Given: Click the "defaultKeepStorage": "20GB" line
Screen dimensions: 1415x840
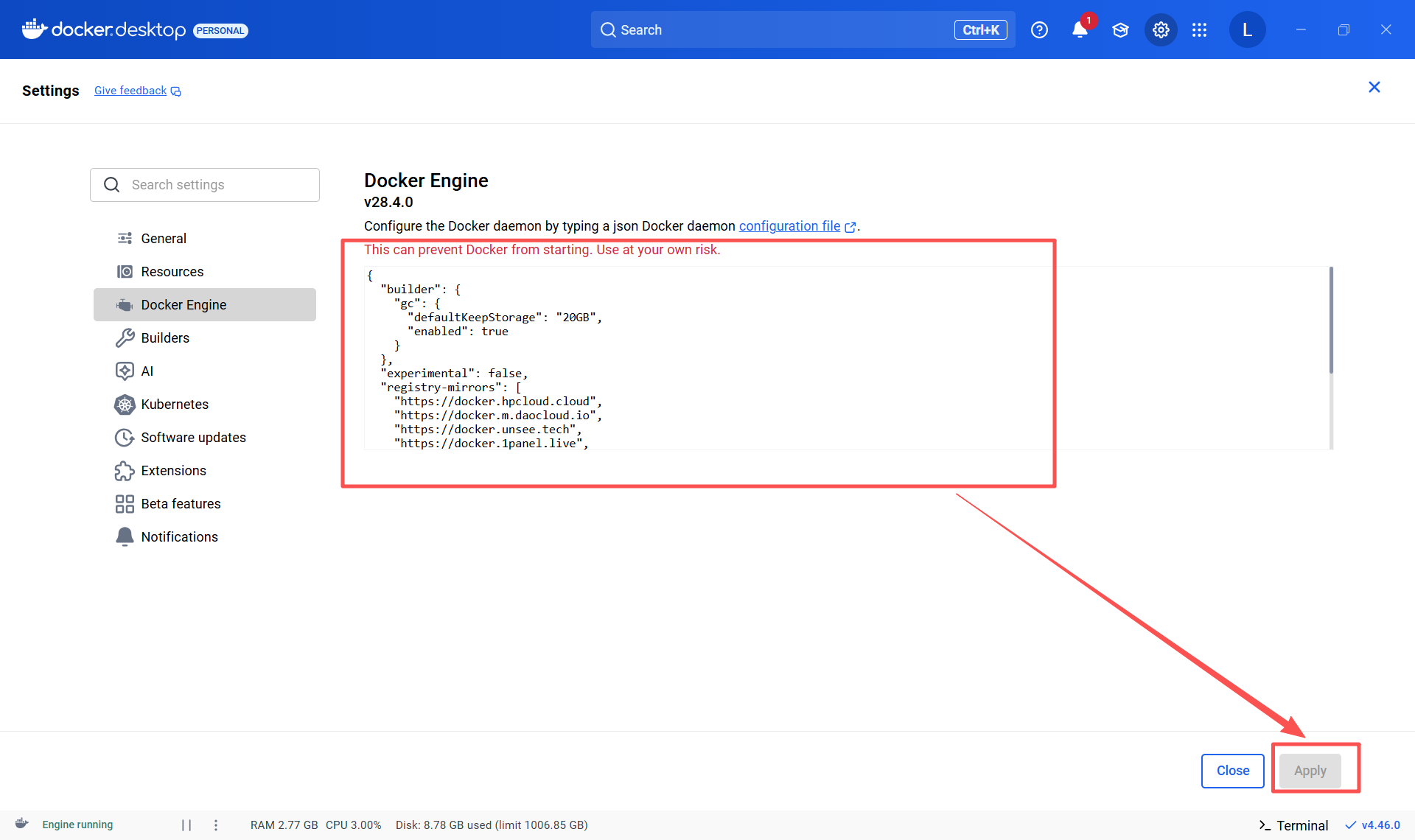Looking at the screenshot, I should tap(505, 318).
